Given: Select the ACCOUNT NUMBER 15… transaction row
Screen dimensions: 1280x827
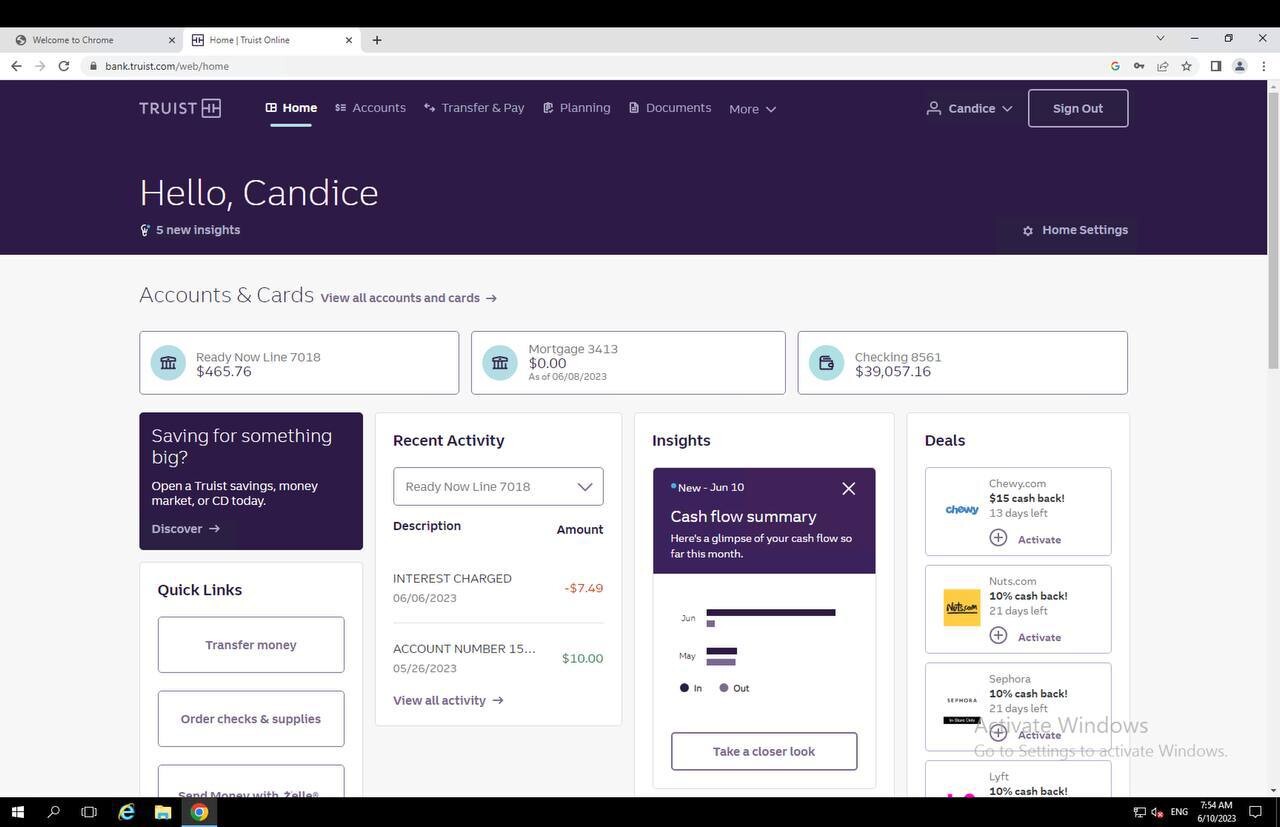Looking at the screenshot, I should pyautogui.click(x=498, y=658).
